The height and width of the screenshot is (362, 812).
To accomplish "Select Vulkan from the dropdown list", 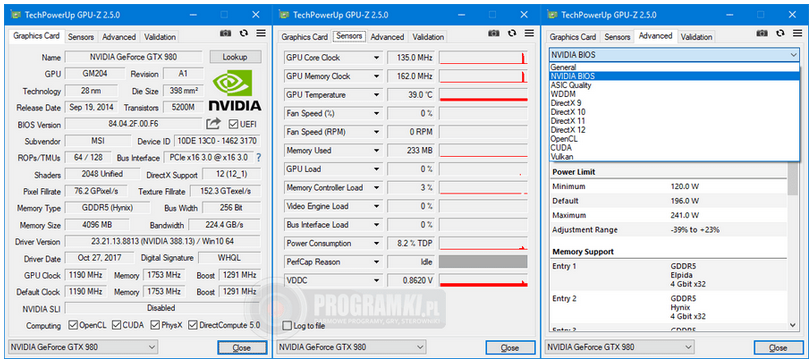I will coord(674,156).
